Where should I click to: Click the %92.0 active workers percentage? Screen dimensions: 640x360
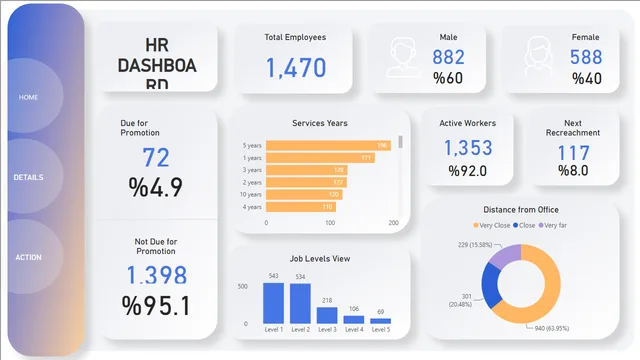coord(468,171)
